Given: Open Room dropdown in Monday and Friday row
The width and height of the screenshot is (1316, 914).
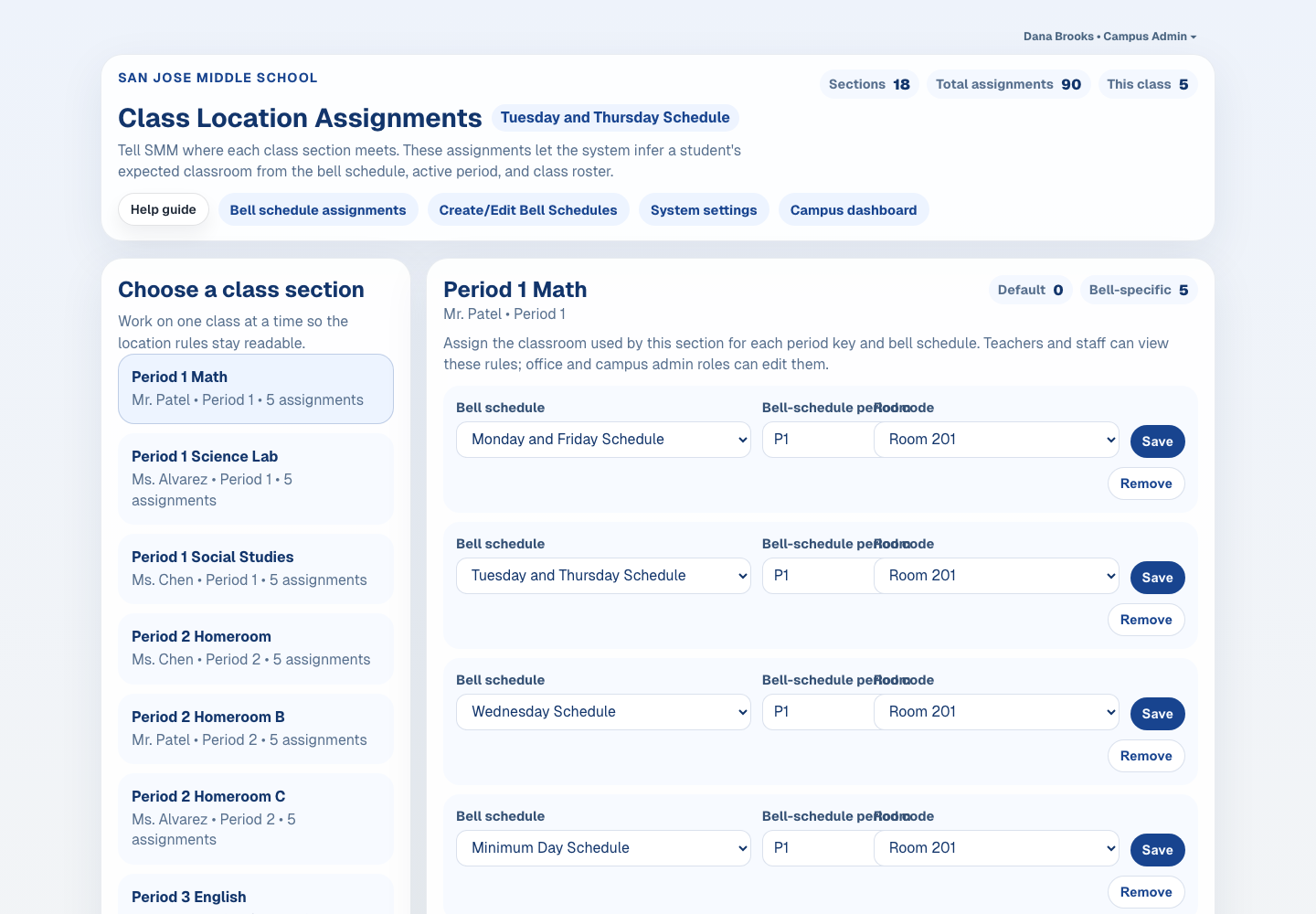Looking at the screenshot, I should click(x=996, y=440).
